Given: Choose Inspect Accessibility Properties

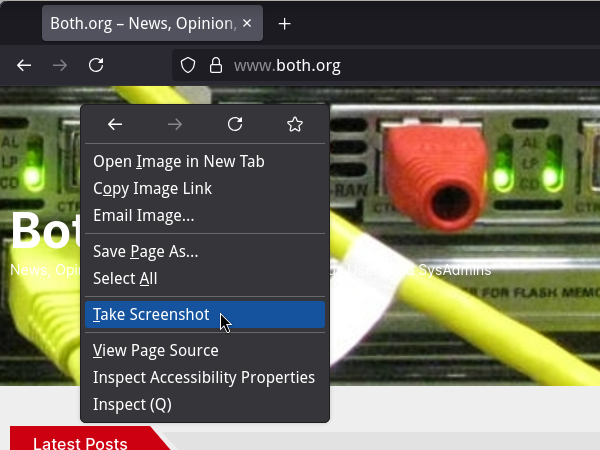Looking at the screenshot, I should click(204, 377).
